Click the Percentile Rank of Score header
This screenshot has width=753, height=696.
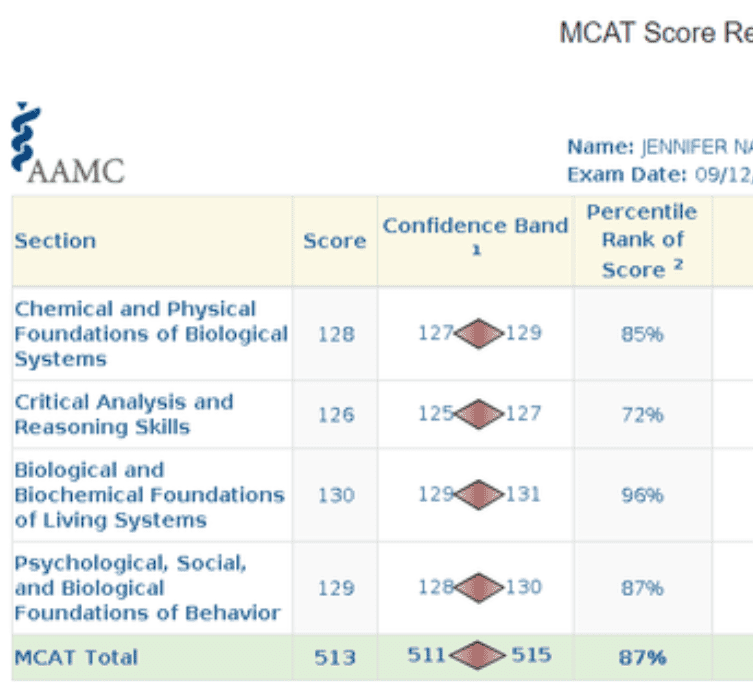[x=641, y=241]
